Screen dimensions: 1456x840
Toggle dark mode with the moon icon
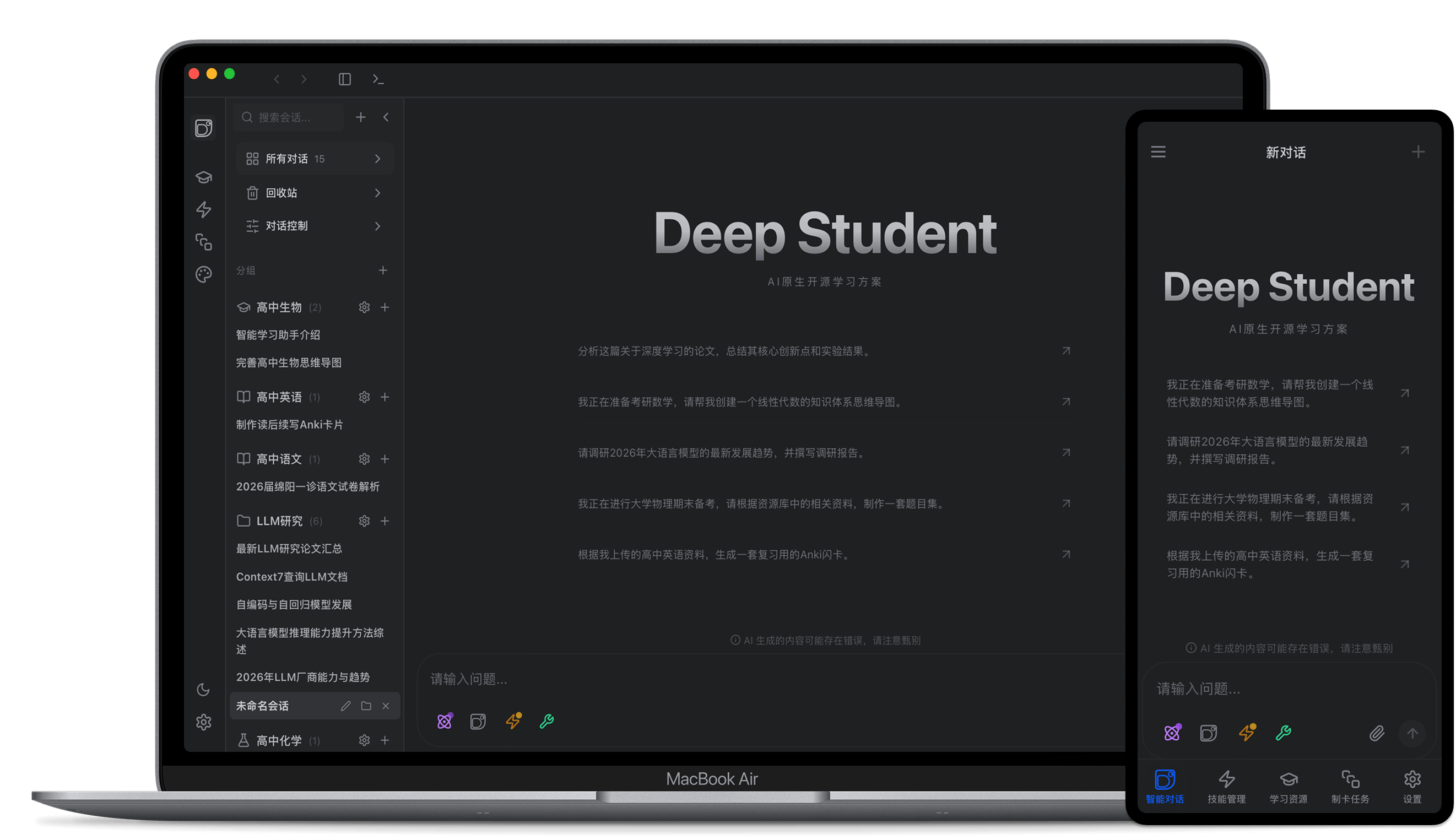click(x=203, y=690)
